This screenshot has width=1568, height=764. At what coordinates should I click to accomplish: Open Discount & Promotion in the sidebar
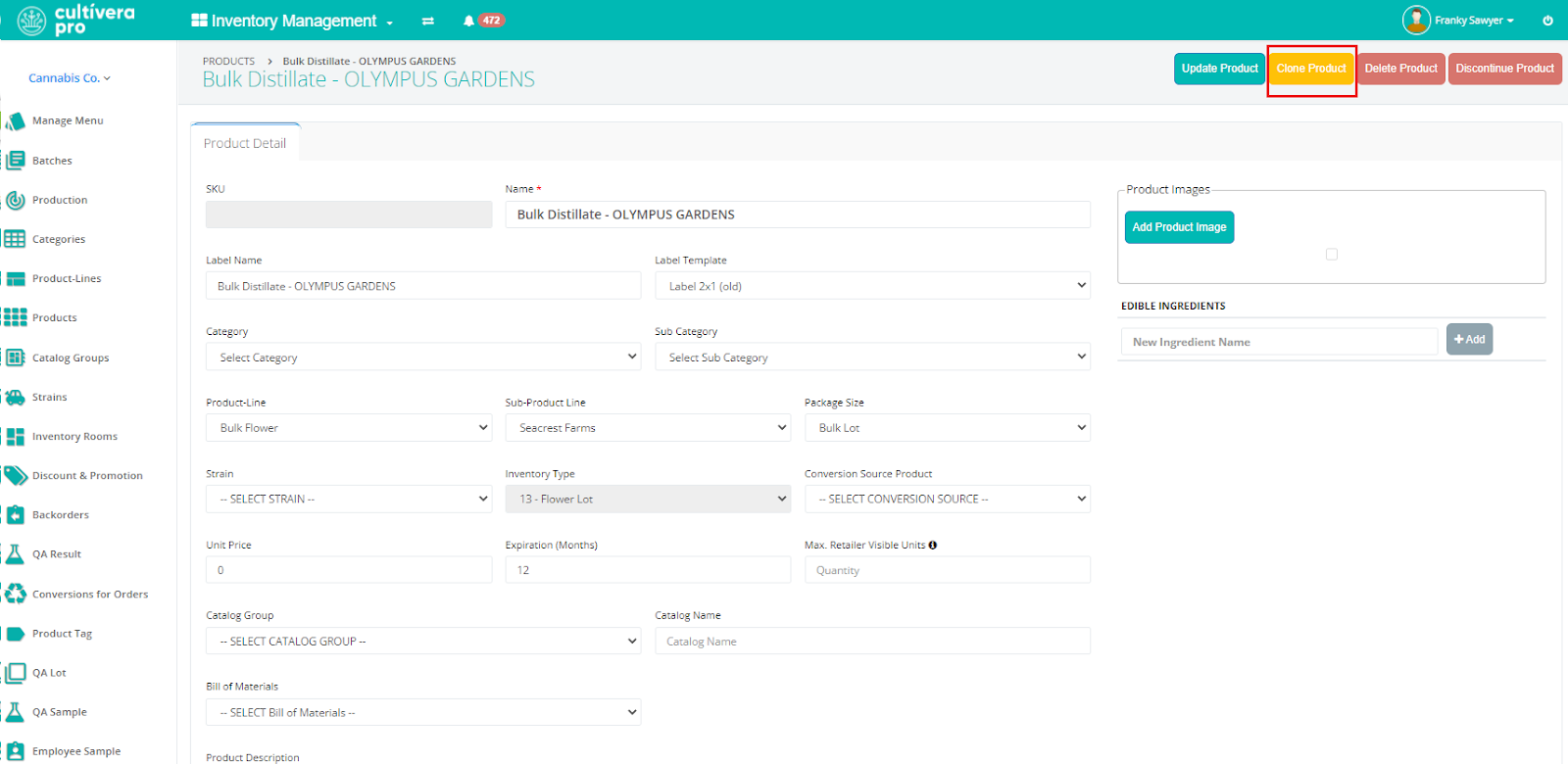pos(87,476)
